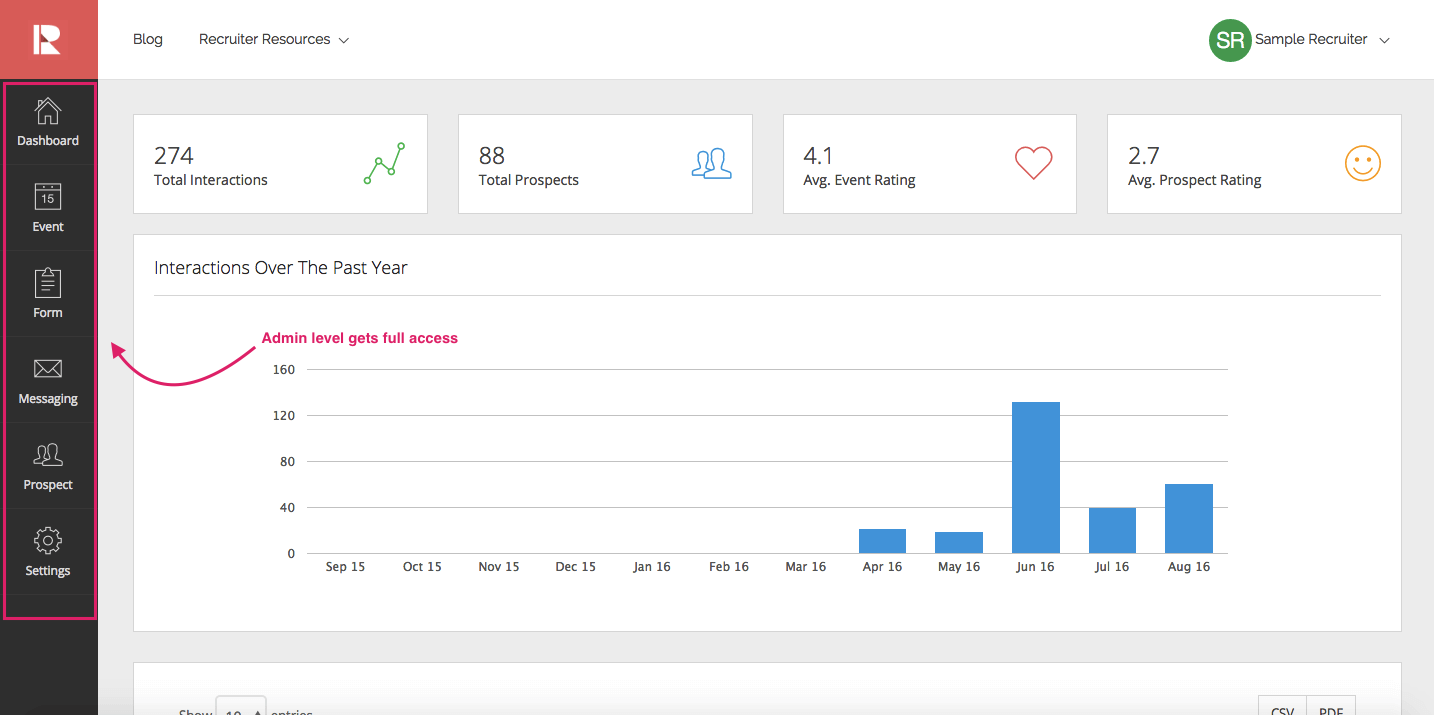Open the Blog link

click(x=148, y=40)
